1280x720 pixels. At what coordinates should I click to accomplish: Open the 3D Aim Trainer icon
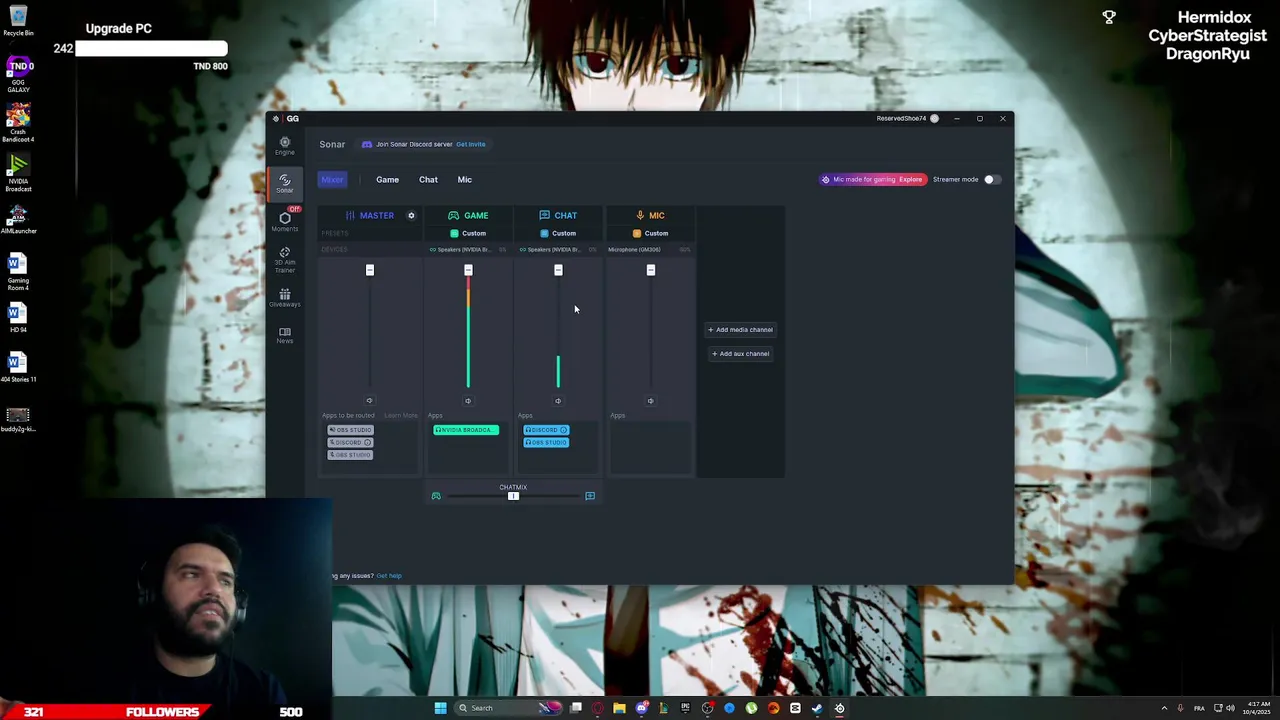point(285,260)
